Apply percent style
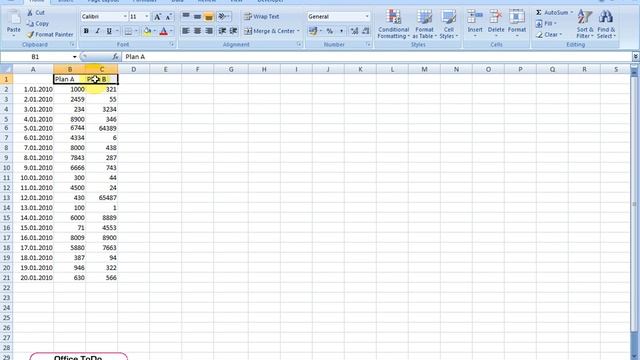The height and width of the screenshot is (360, 640). [329, 31]
